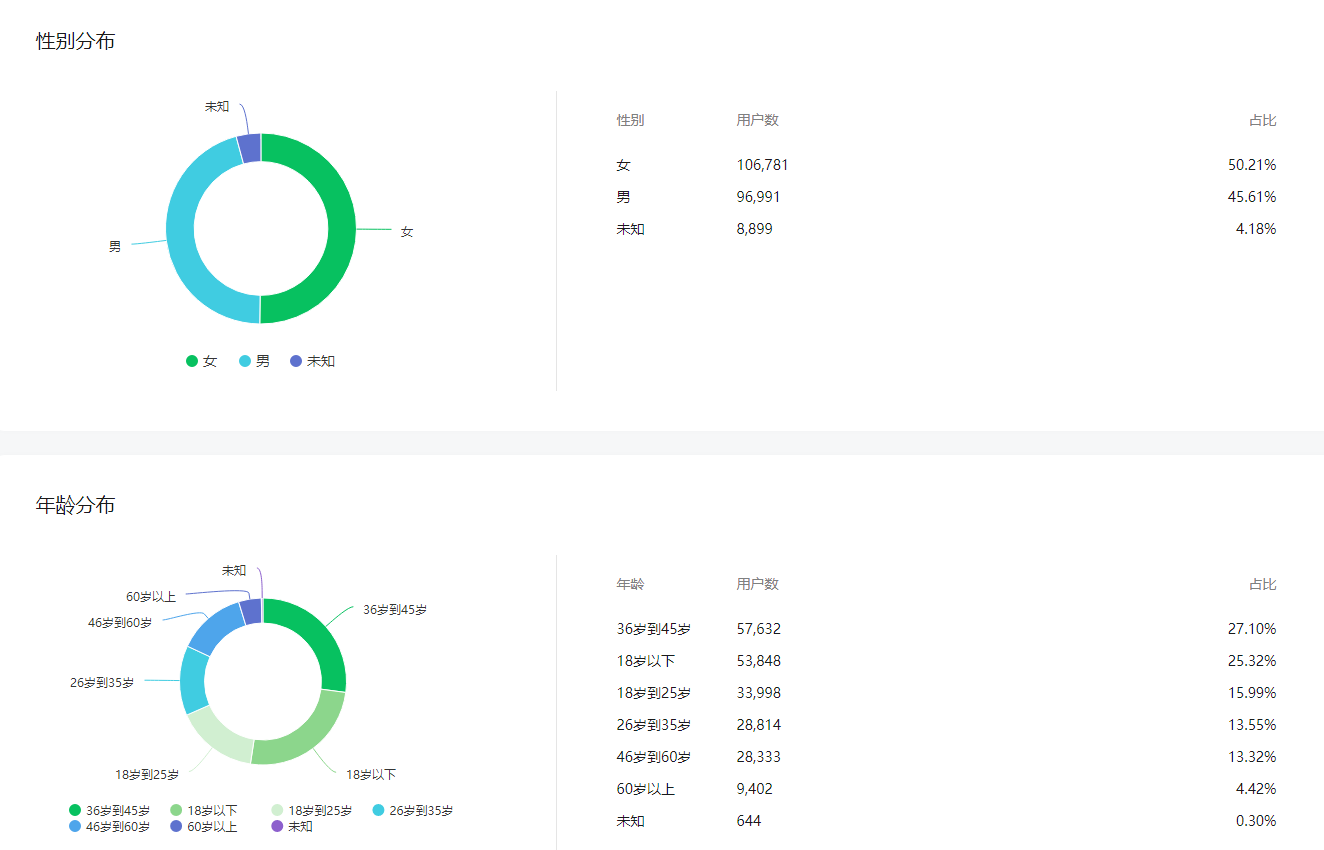Click the 用户数 header in gender table
1324x850 pixels.
(757, 120)
